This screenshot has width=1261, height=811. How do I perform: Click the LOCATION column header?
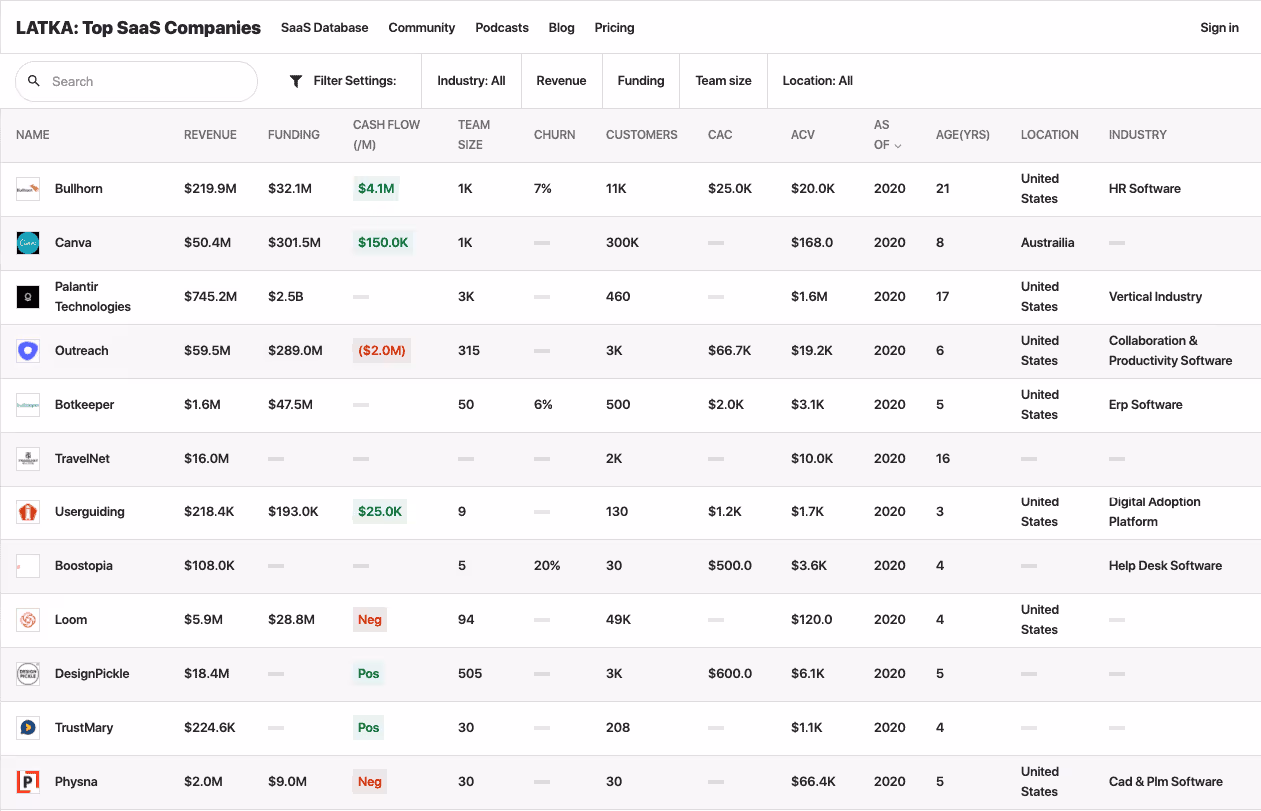[x=1050, y=135]
